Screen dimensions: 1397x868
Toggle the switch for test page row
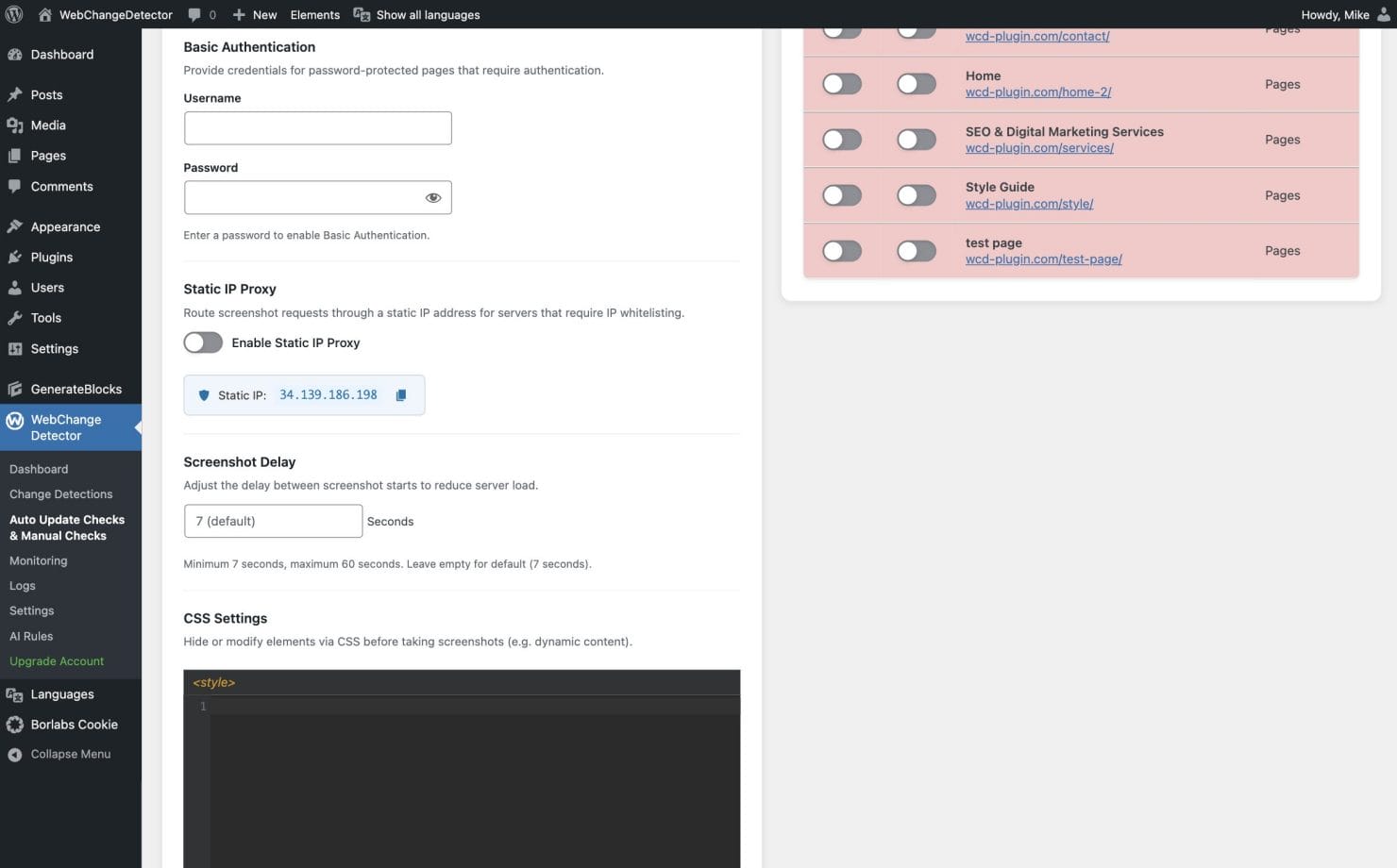pyautogui.click(x=840, y=250)
